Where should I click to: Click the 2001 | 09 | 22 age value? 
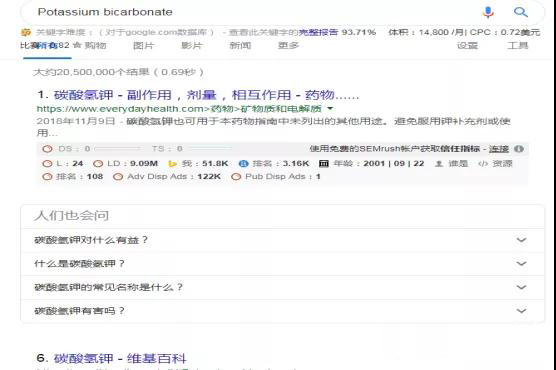click(394, 164)
